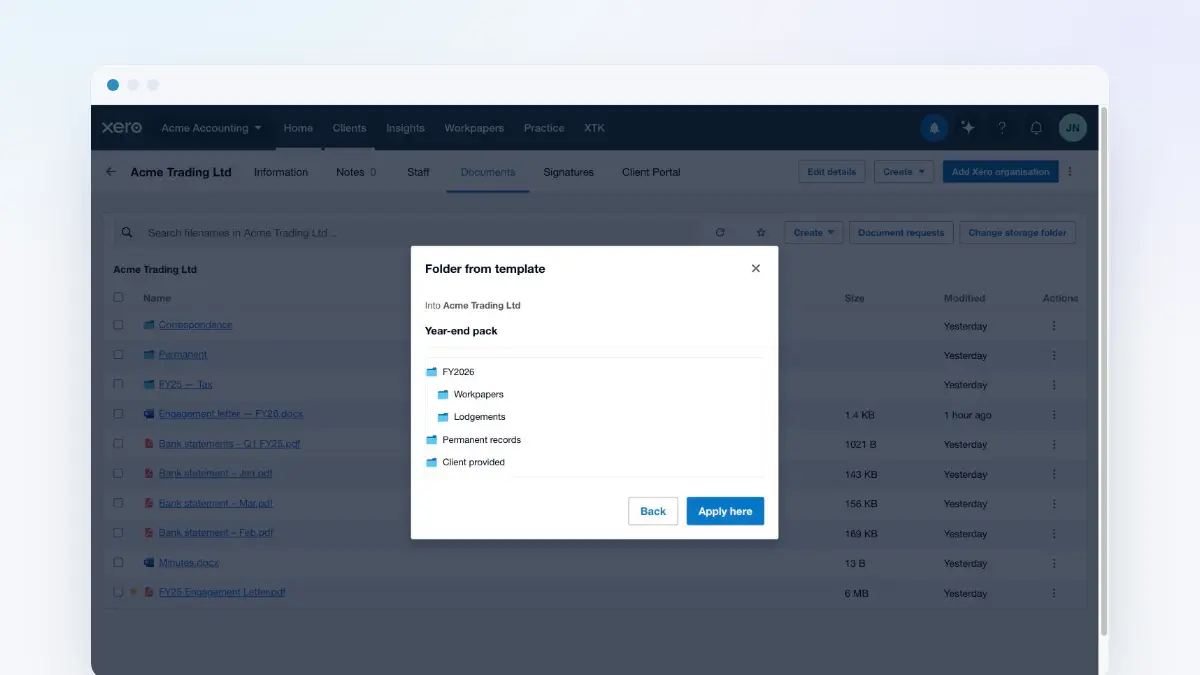Image resolution: width=1200 pixels, height=675 pixels.
Task: Click the Edit details button
Action: 832,172
